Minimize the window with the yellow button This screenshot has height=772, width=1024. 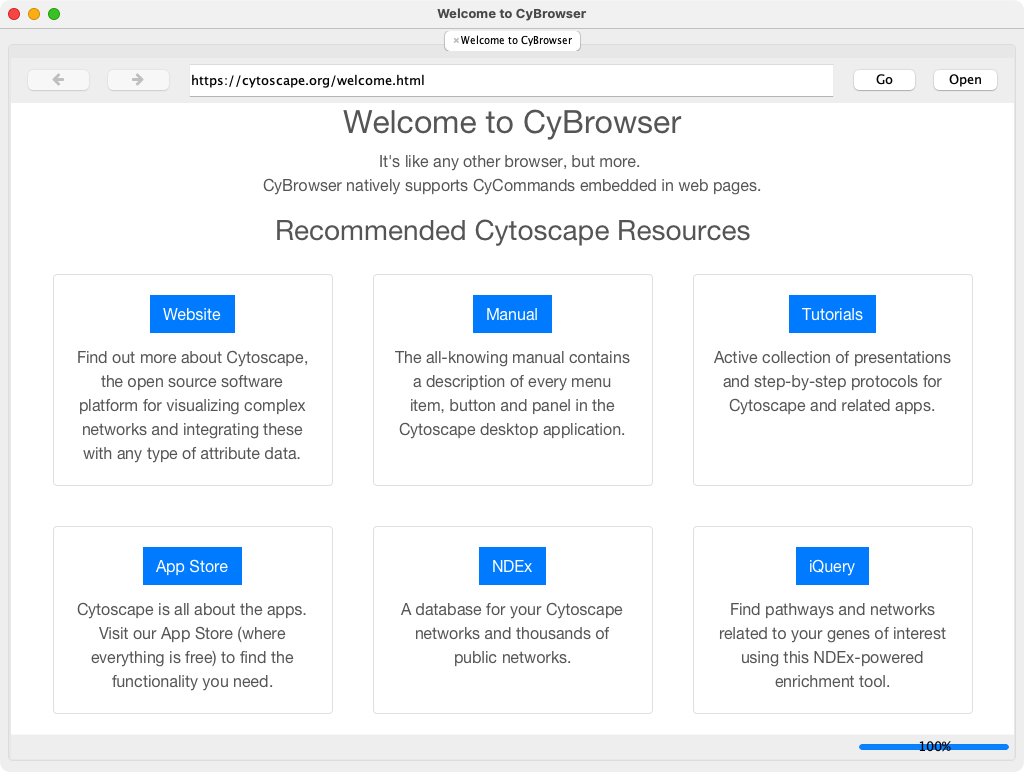pos(34,14)
